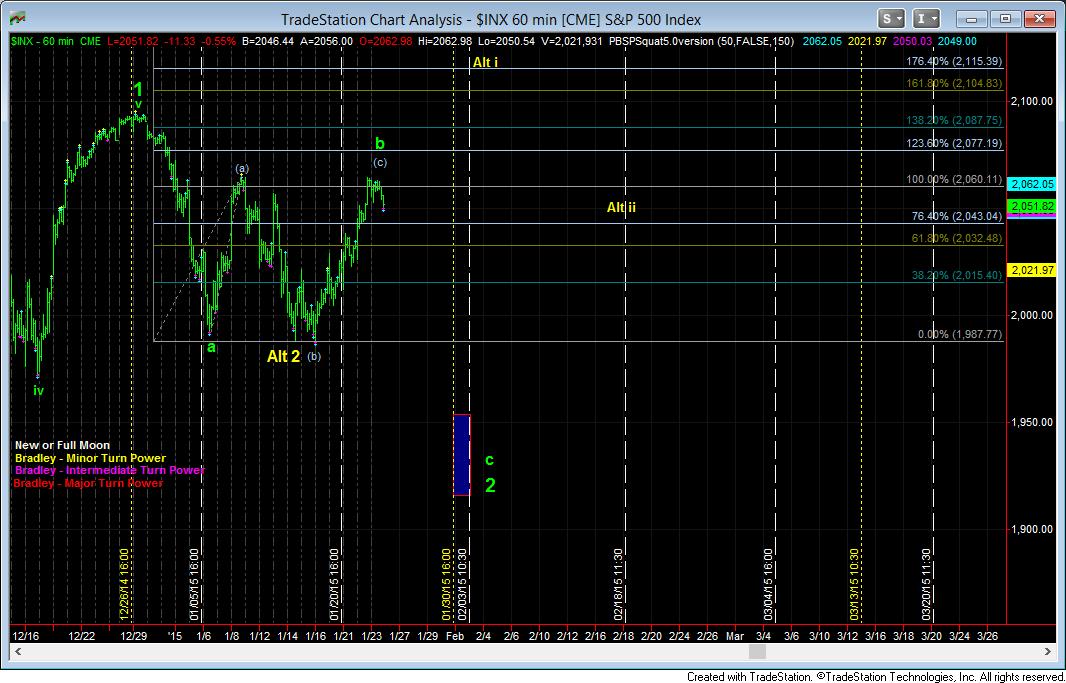Image resolution: width=1066 pixels, height=683 pixels.
Task: Click the horizontal scrollbar thumb
Action: [757, 652]
